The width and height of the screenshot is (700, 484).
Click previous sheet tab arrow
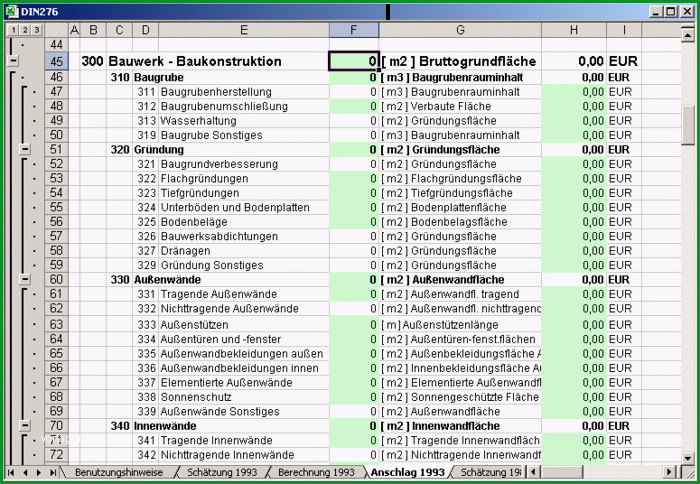25,472
